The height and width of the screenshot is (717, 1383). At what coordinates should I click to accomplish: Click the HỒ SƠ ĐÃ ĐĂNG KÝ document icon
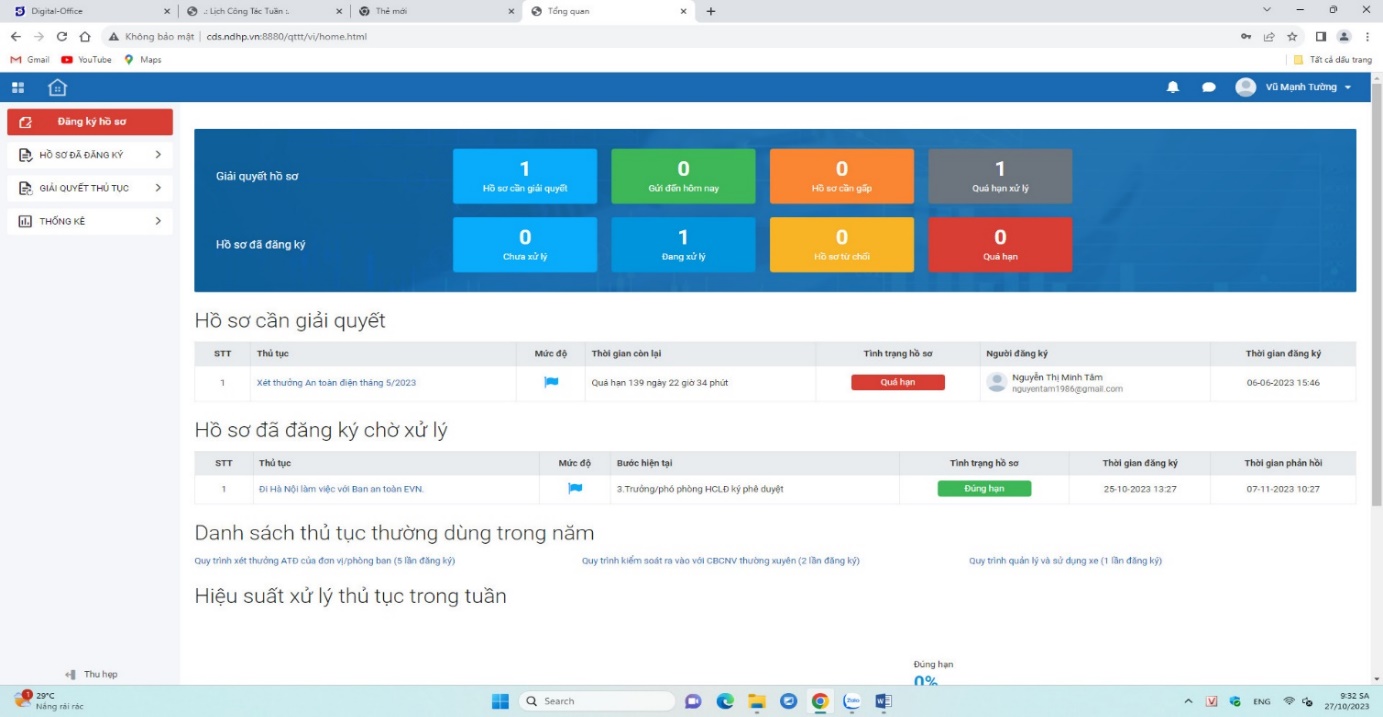(x=26, y=155)
